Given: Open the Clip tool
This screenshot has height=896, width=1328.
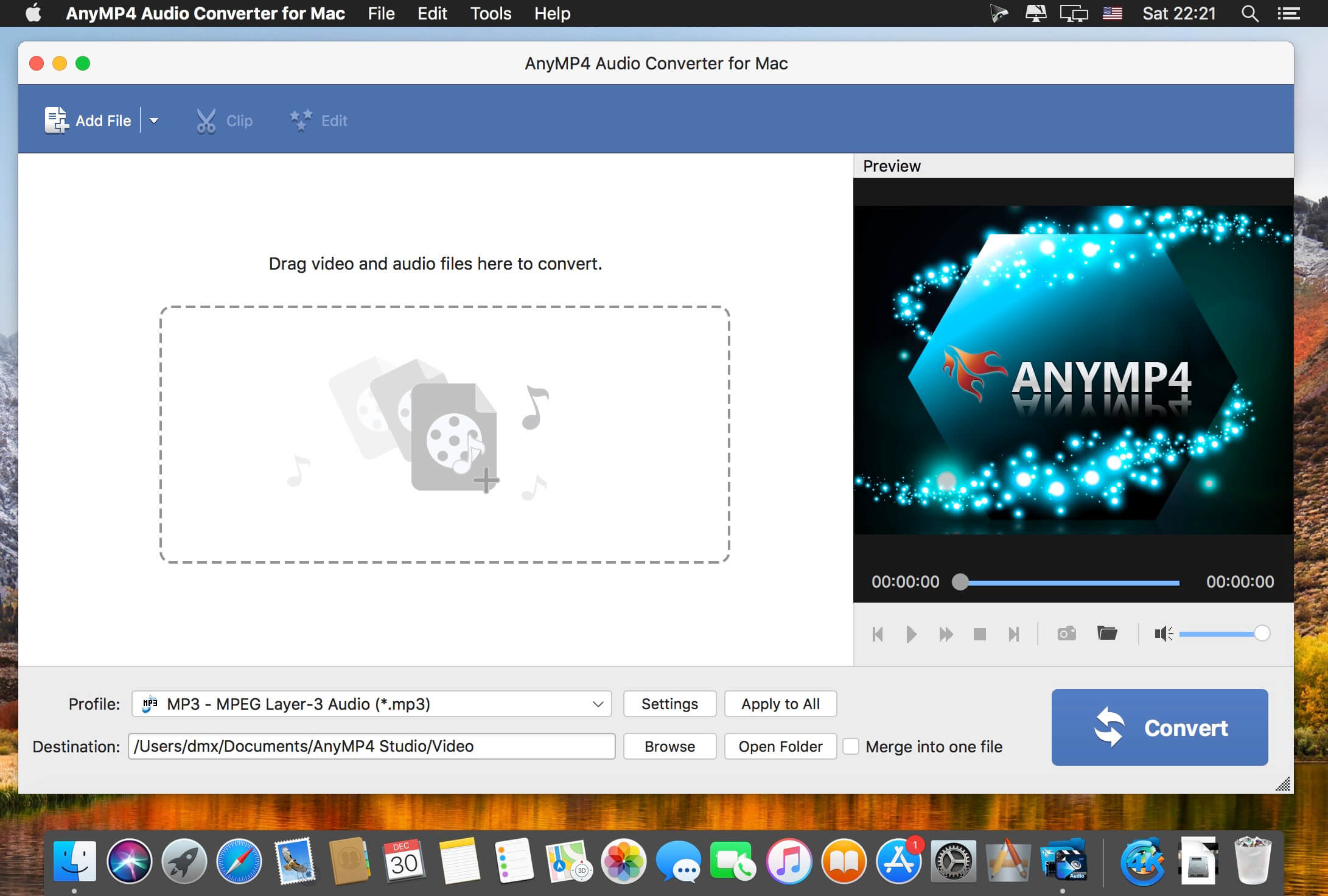Looking at the screenshot, I should click(x=225, y=120).
